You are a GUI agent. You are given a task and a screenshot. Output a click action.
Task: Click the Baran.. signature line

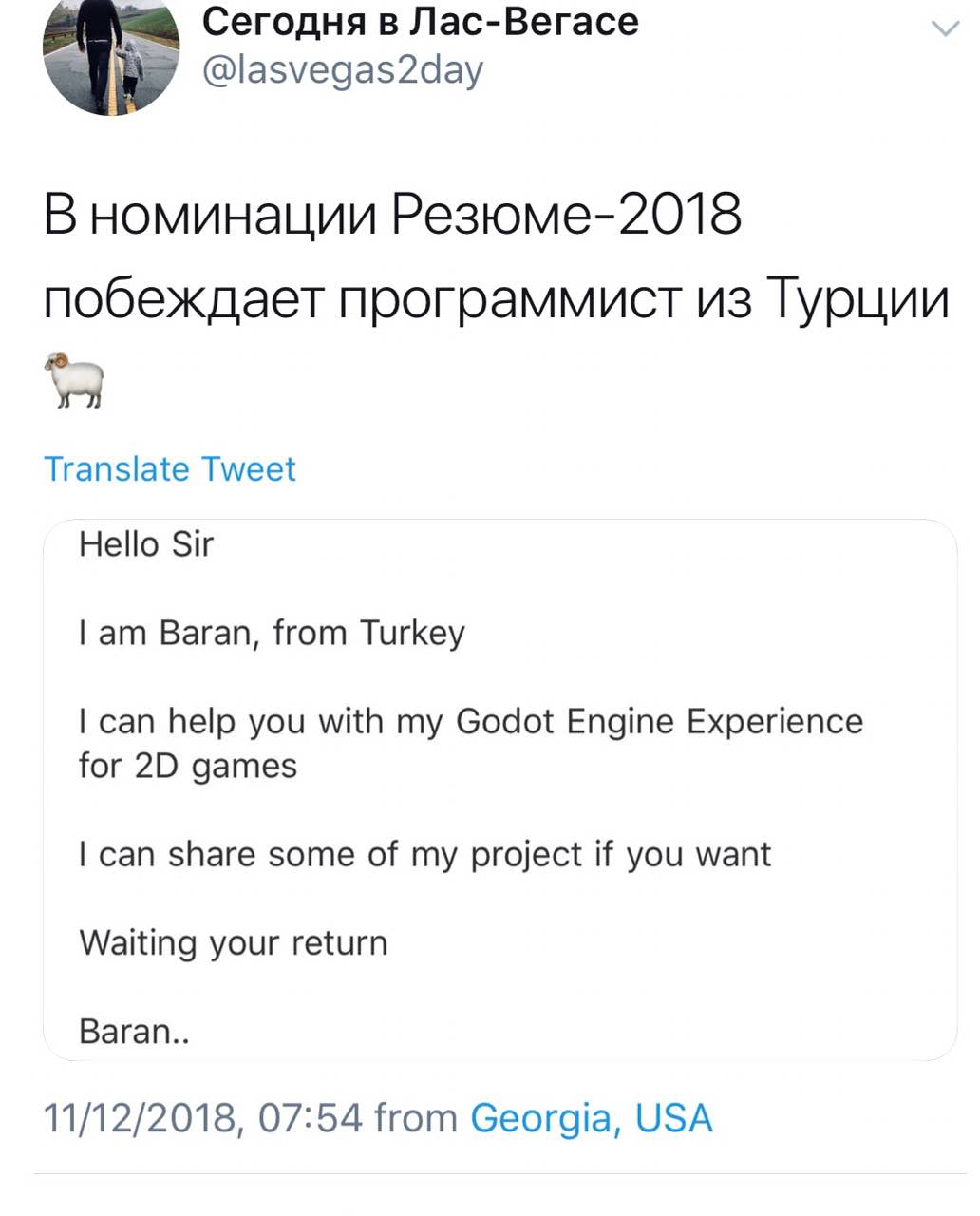point(134,1032)
